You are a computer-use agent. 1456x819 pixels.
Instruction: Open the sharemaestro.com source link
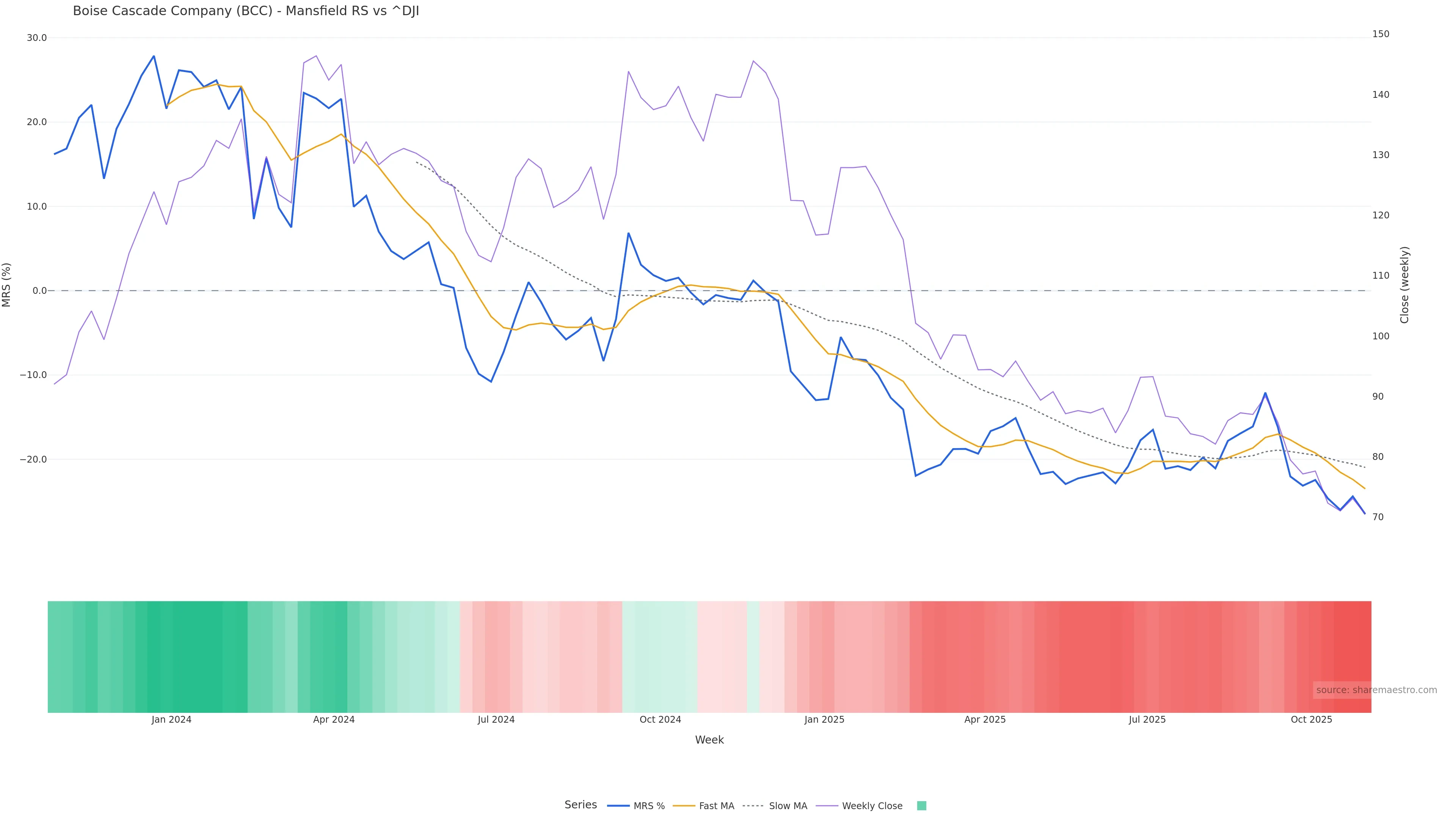click(x=1376, y=690)
